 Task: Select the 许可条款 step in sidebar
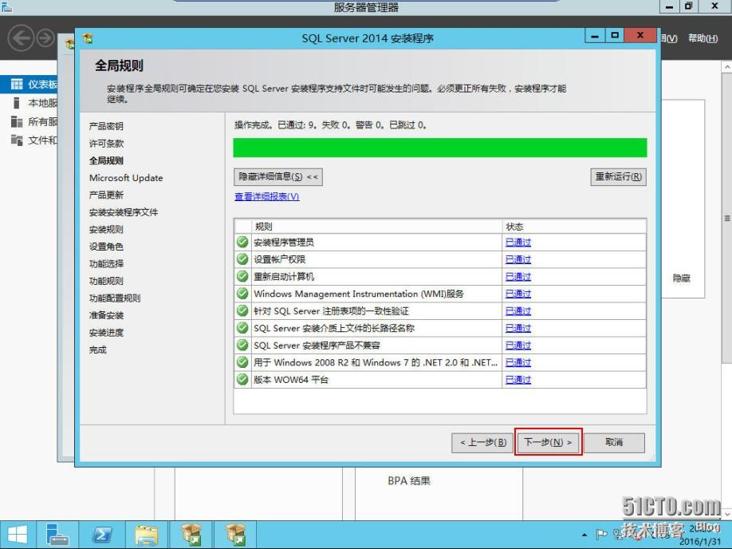[106, 143]
